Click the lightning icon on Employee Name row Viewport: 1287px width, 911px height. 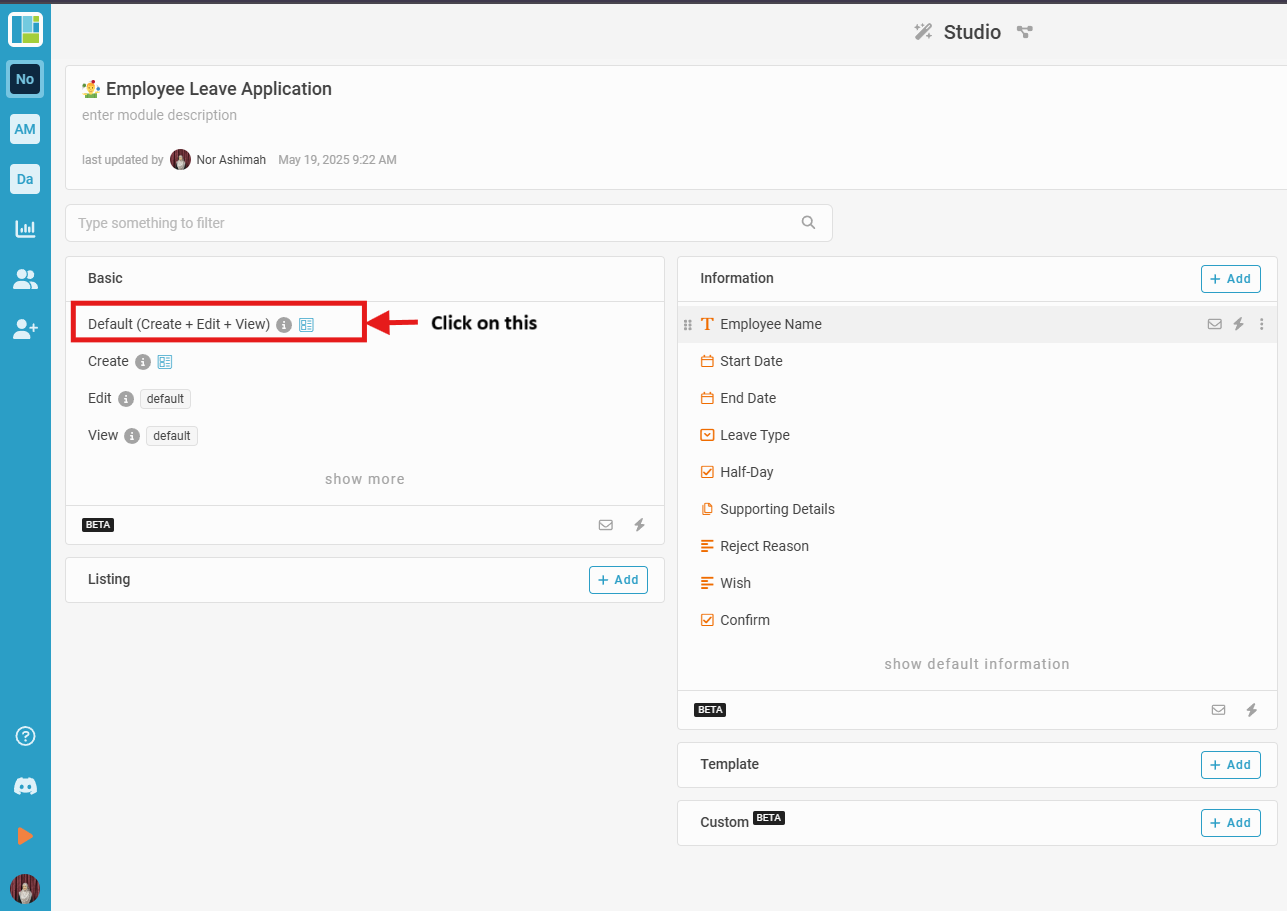tap(1238, 324)
